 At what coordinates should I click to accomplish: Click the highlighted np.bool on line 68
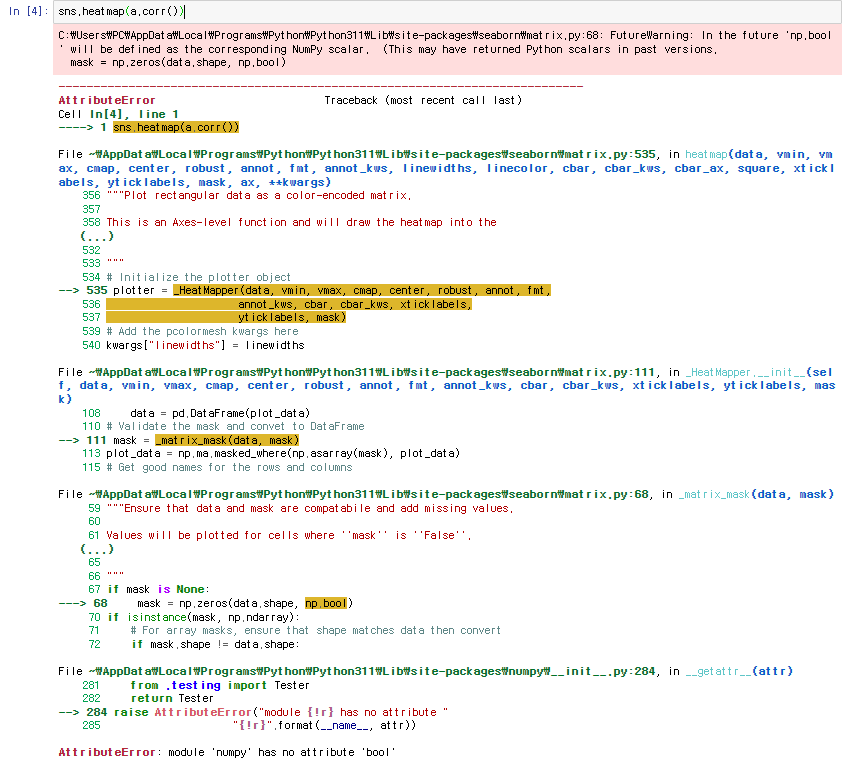(327, 603)
